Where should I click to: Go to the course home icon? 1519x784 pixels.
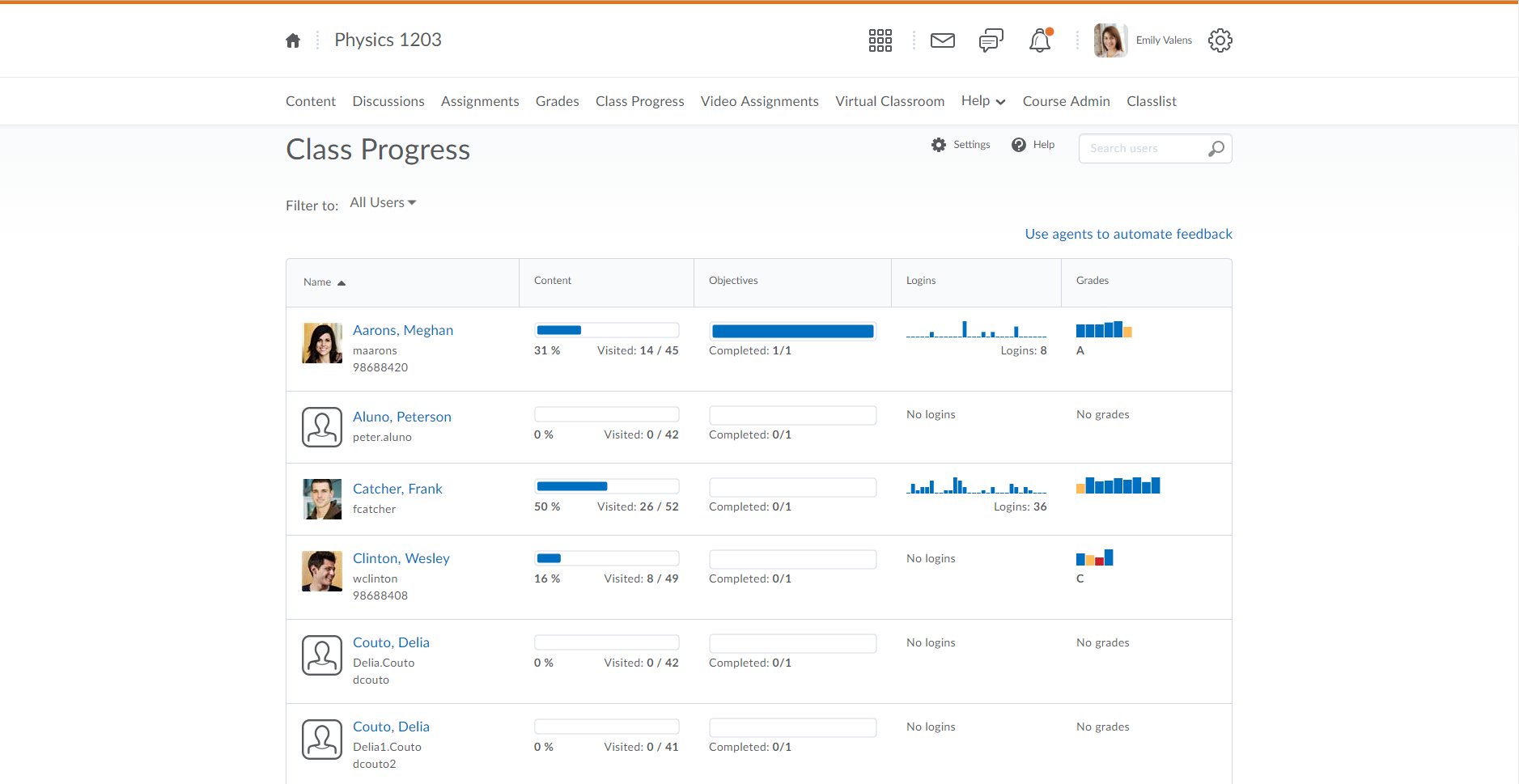coord(293,40)
